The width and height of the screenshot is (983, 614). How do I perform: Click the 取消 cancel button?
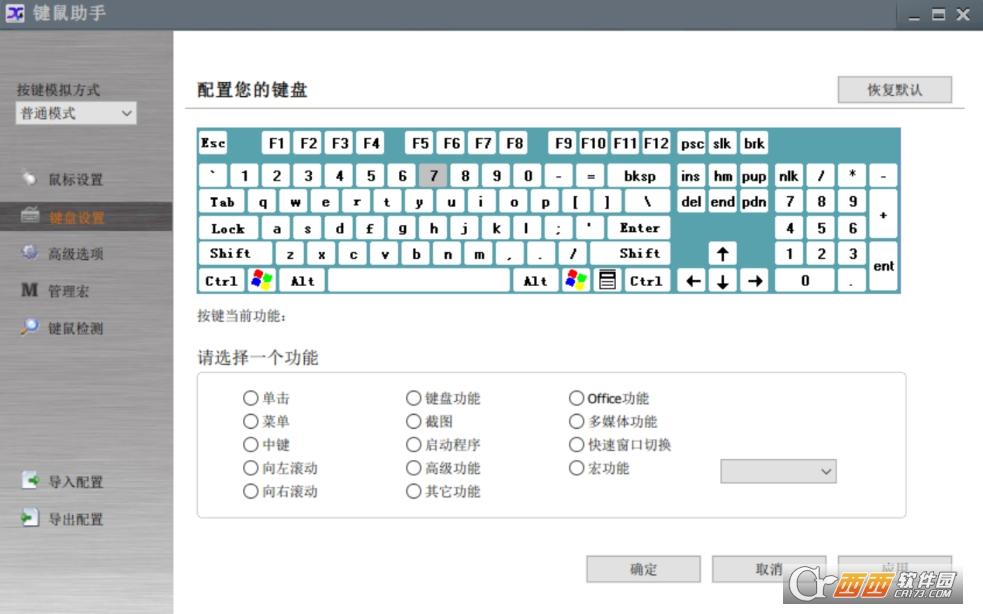pyautogui.click(x=769, y=569)
